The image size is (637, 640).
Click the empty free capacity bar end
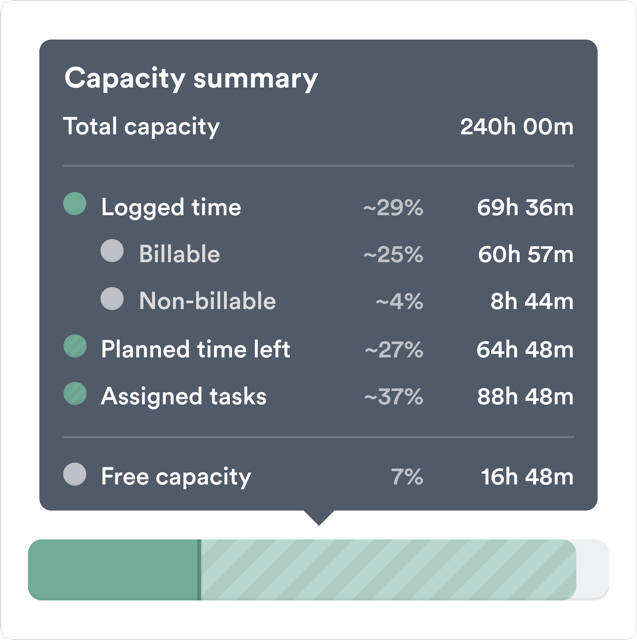(x=592, y=570)
